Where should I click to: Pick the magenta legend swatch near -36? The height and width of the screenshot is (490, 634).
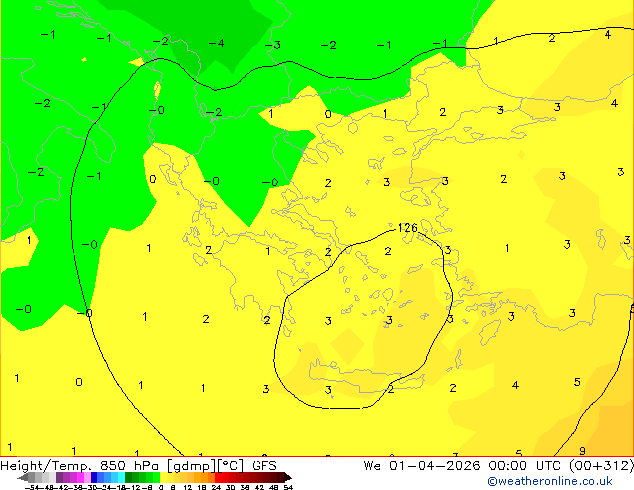tap(80, 477)
